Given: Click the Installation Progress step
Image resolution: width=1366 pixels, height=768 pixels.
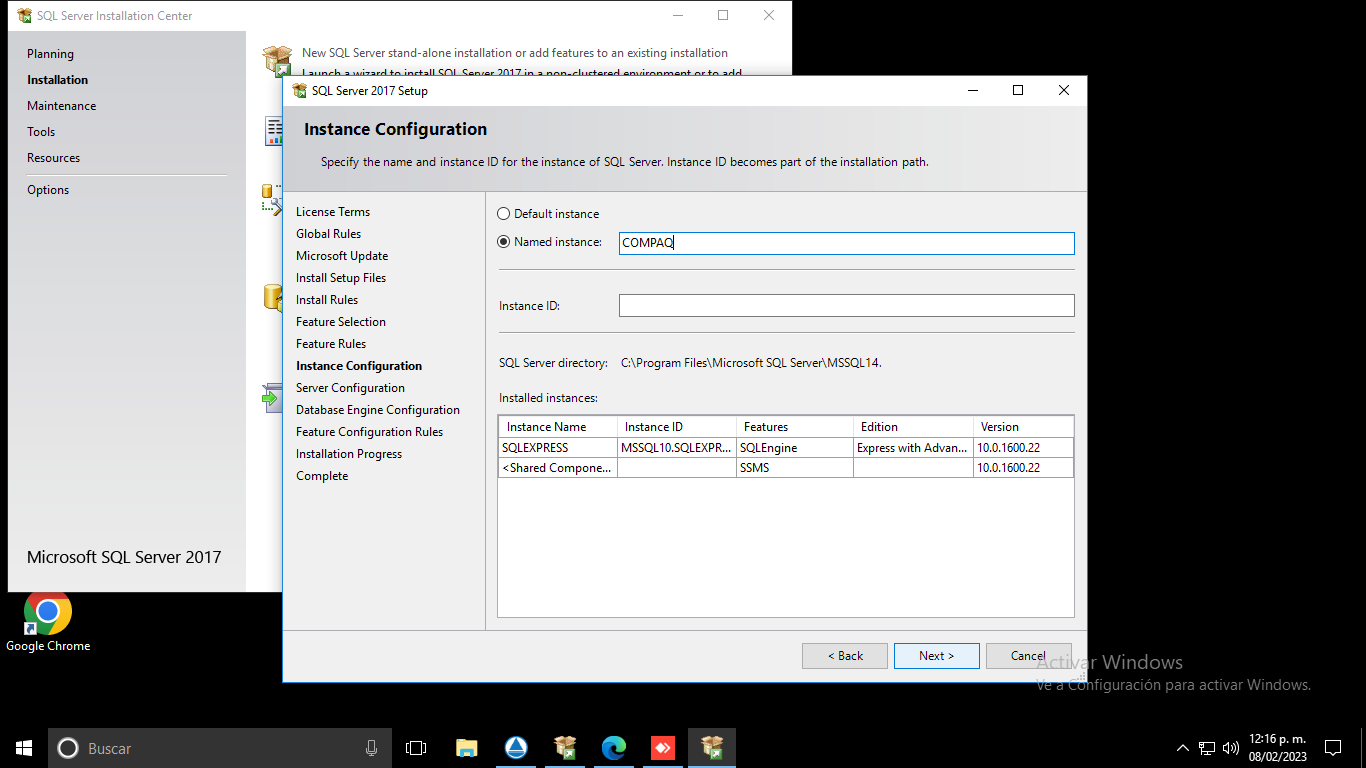Looking at the screenshot, I should click(349, 454).
